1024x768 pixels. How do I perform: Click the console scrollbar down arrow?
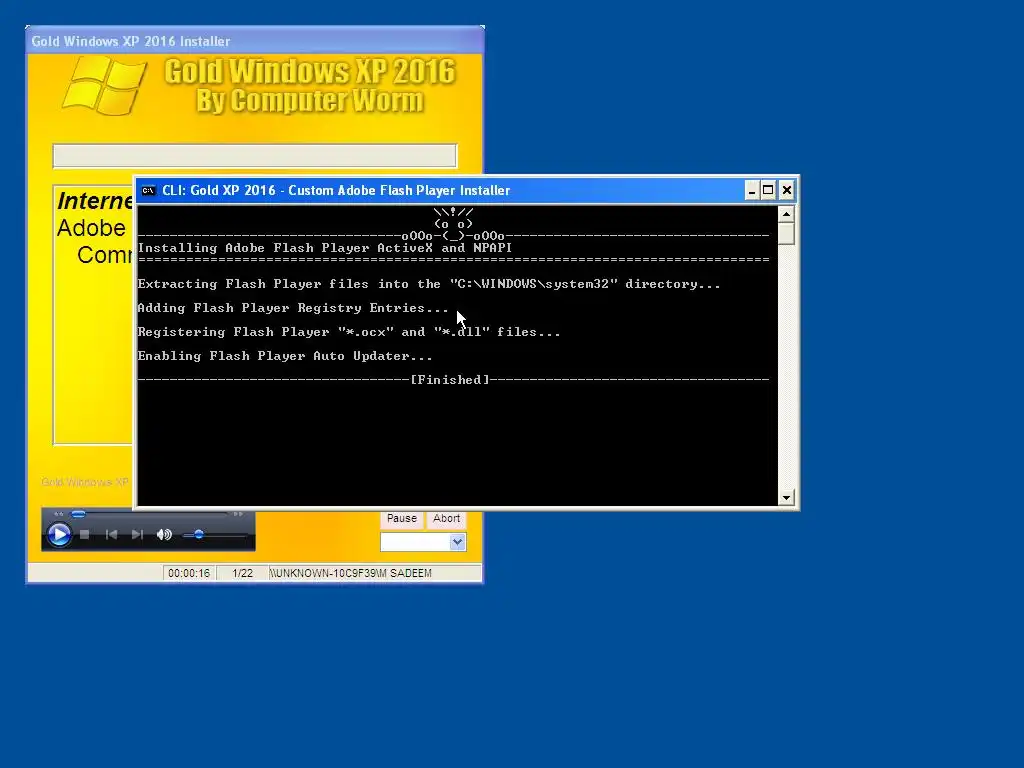(786, 498)
